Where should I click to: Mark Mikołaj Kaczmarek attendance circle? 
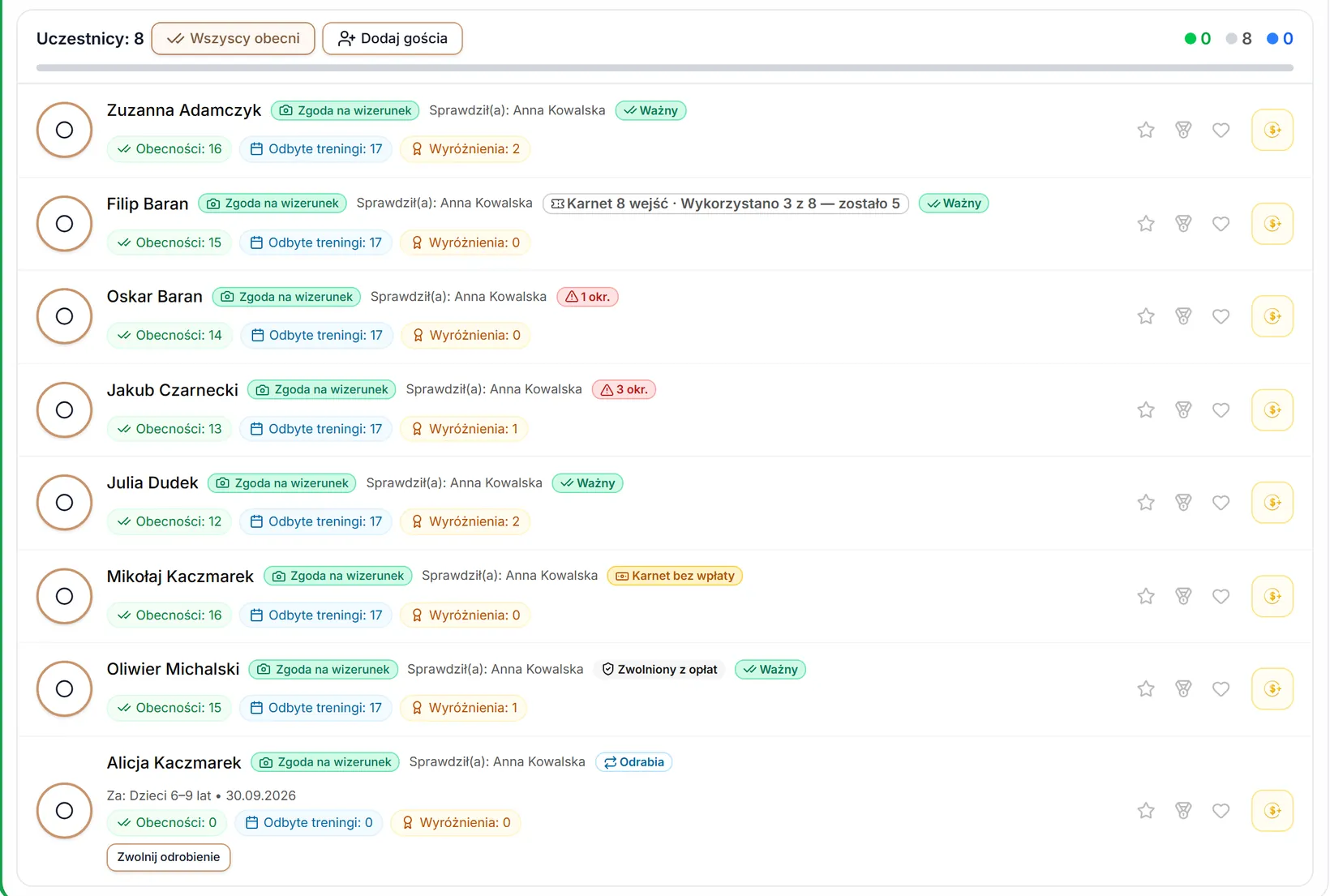pos(64,596)
